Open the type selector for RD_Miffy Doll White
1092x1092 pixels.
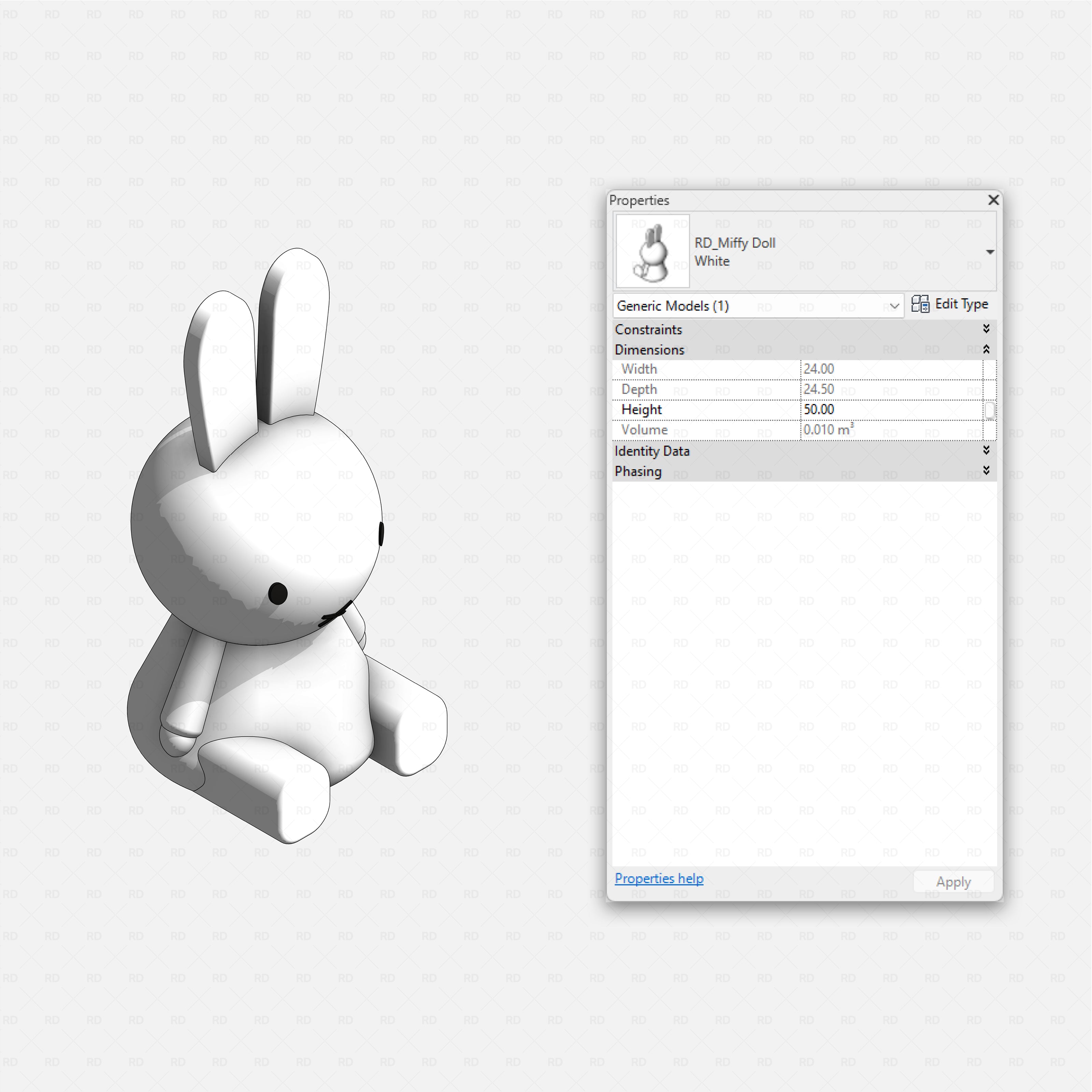(990, 252)
